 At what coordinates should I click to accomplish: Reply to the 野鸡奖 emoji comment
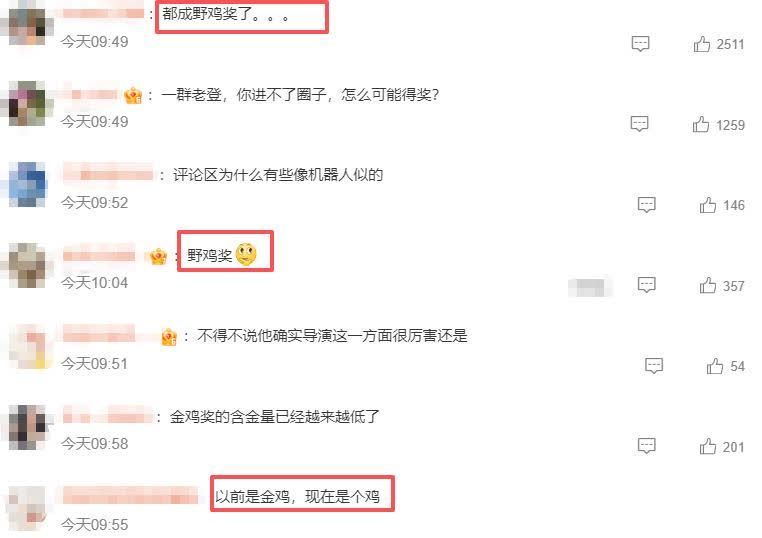[646, 285]
